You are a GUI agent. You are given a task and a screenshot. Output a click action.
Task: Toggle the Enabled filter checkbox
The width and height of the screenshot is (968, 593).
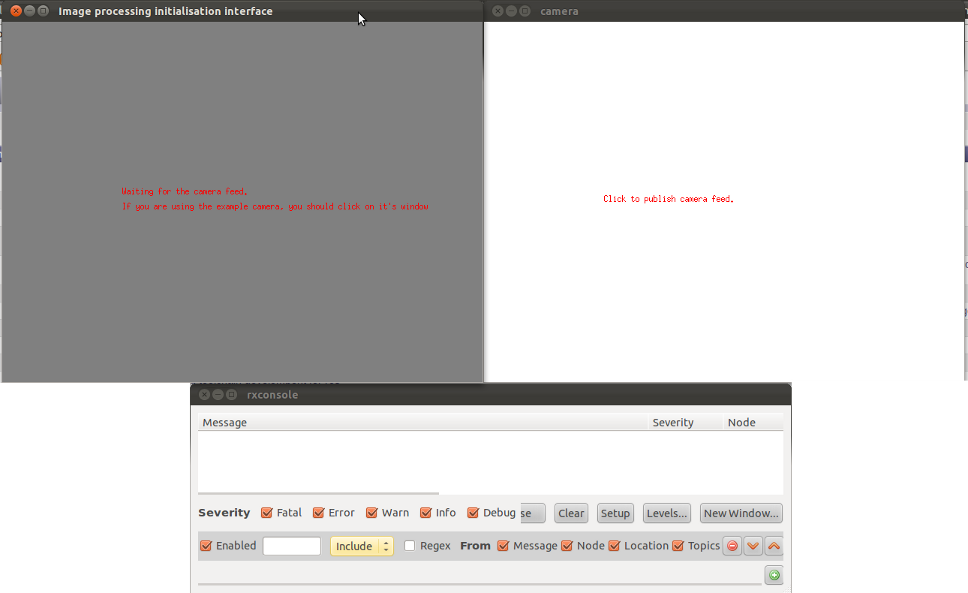tap(206, 546)
